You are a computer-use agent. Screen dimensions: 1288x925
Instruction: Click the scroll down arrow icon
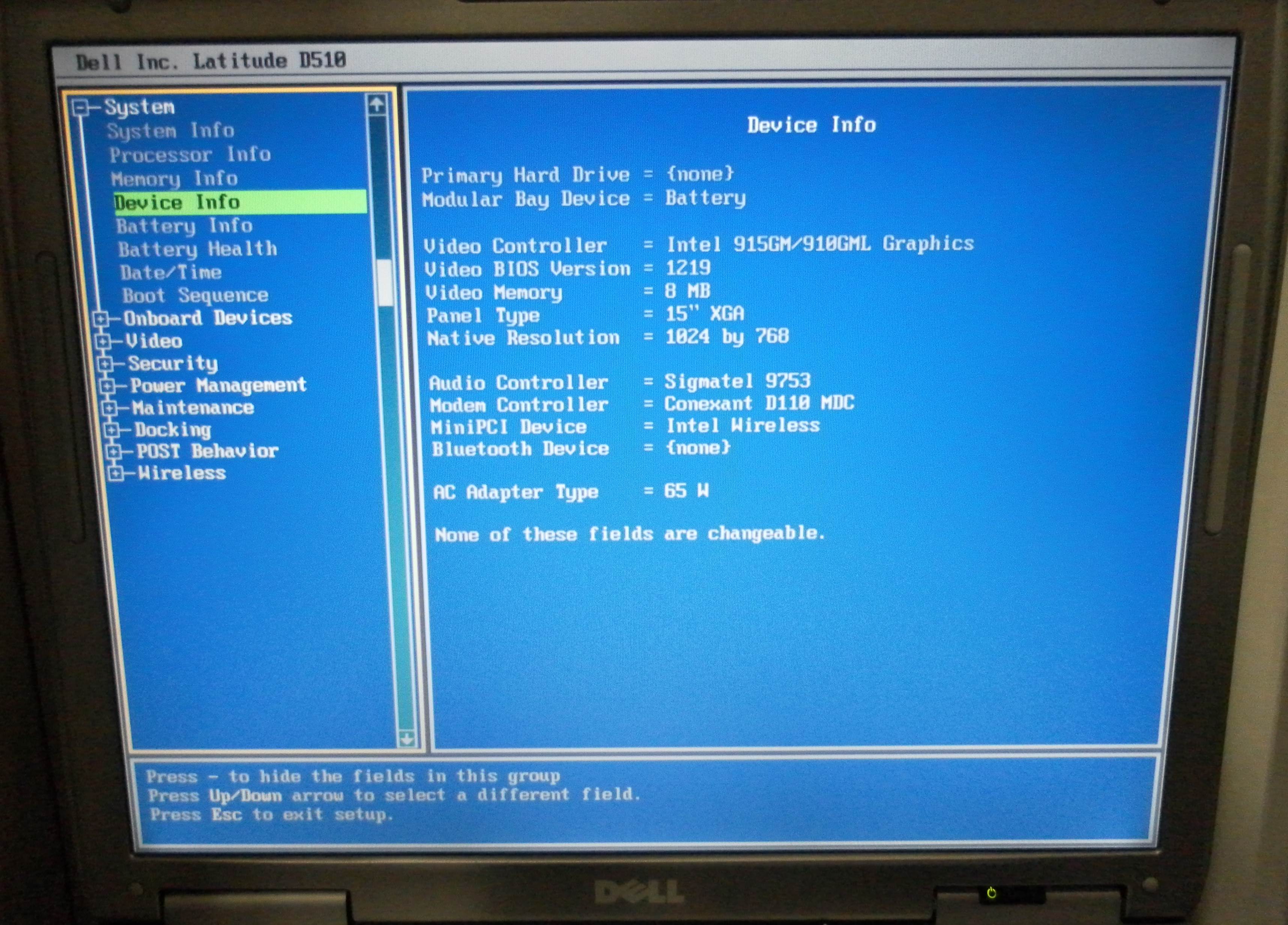pos(407,738)
